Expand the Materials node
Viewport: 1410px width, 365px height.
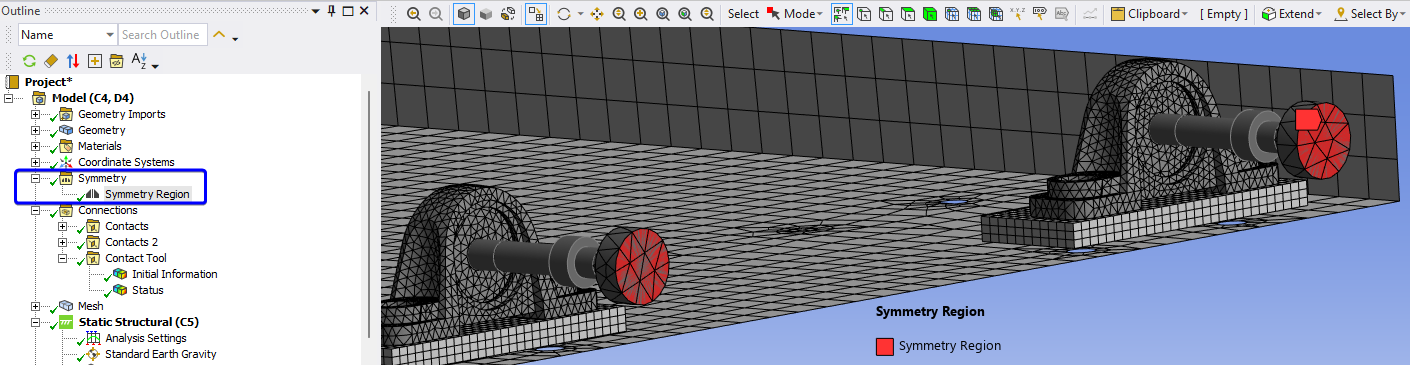click(x=36, y=146)
